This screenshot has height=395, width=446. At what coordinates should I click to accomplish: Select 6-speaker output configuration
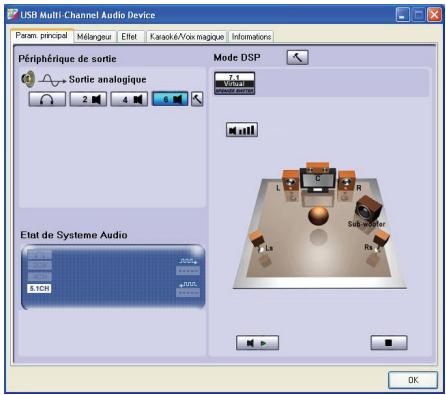(170, 99)
